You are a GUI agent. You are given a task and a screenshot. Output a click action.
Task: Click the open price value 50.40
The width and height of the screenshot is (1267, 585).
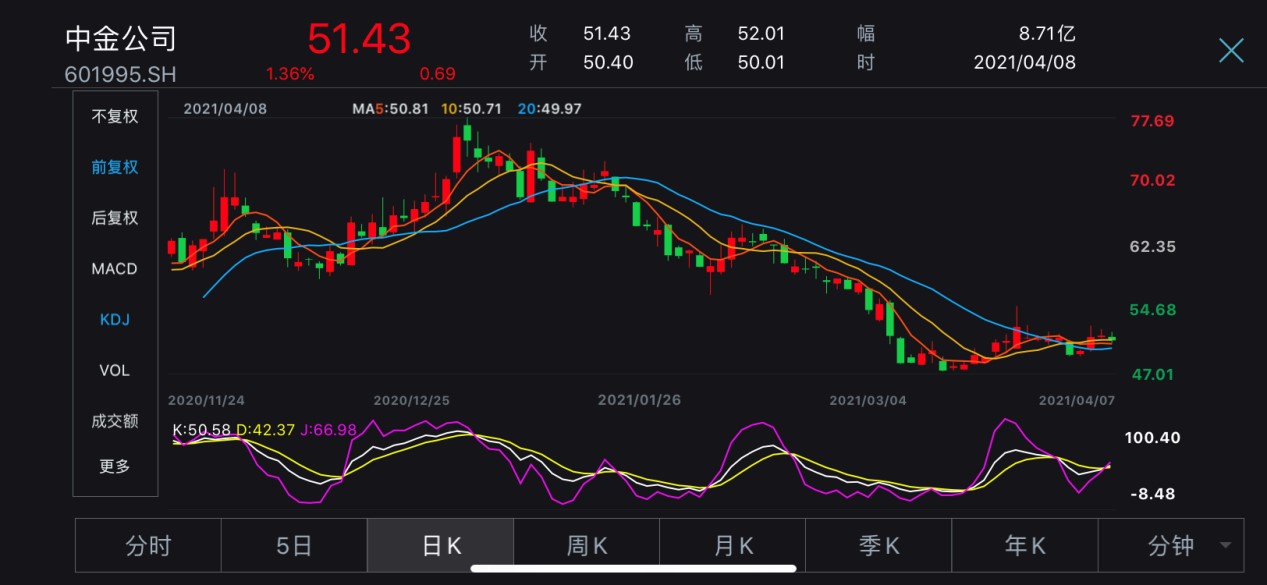(x=608, y=63)
